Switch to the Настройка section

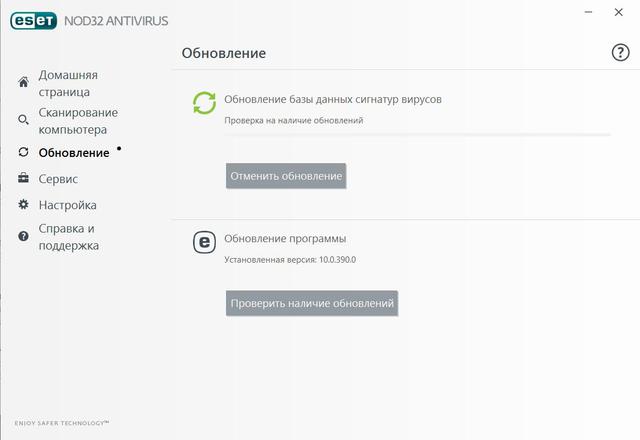pos(67,205)
